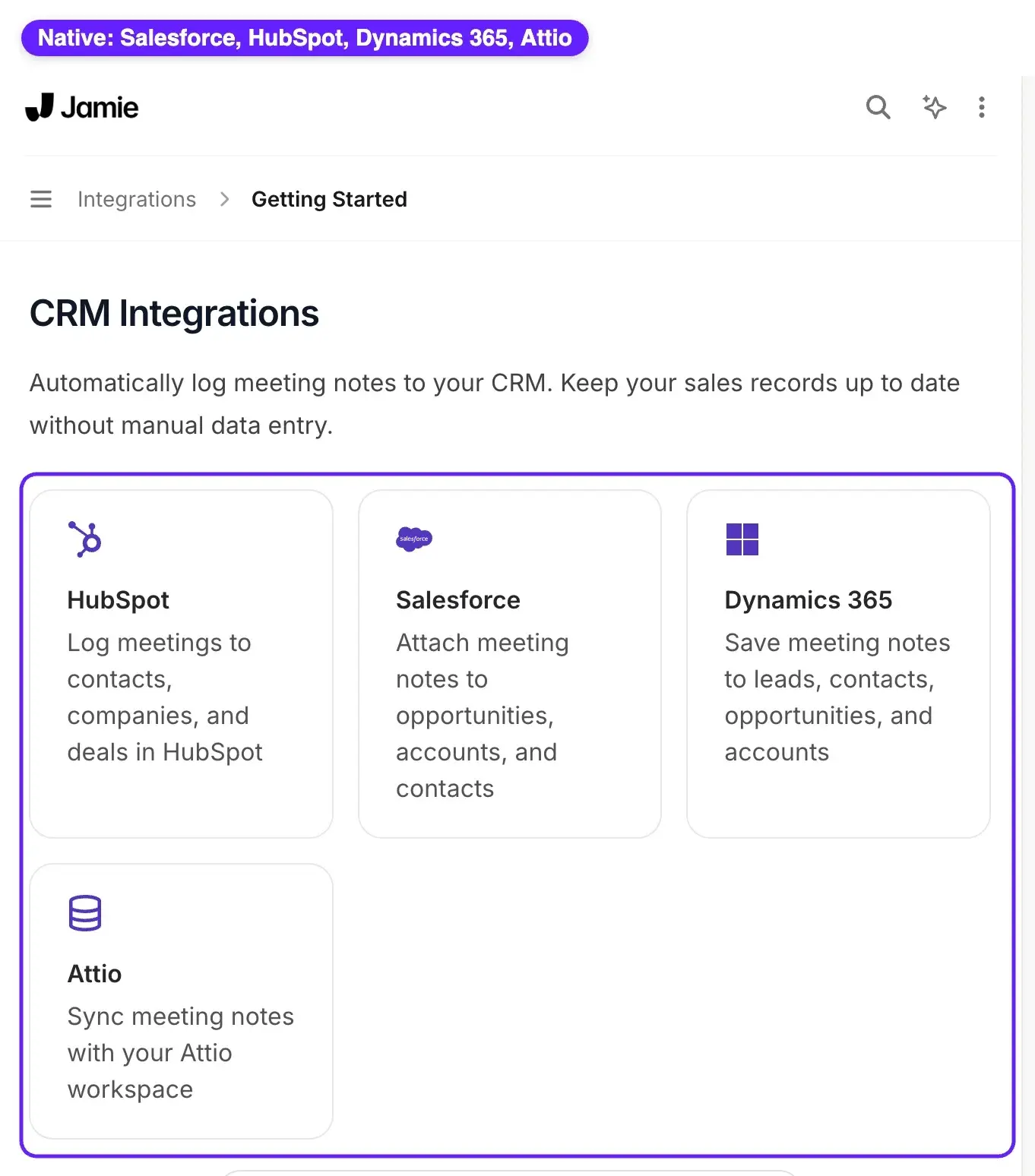
Task: Click the Dynamics 365 grid icon
Action: [x=742, y=539]
